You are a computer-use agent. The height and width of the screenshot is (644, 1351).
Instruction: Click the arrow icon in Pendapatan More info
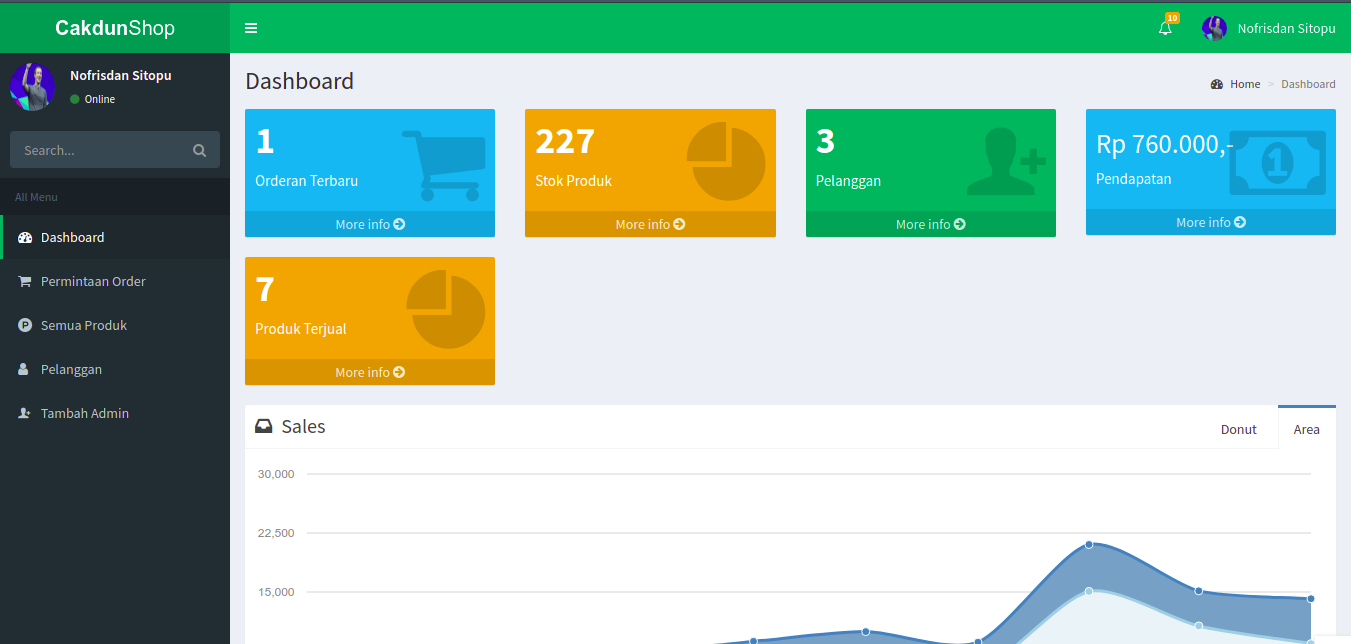tap(1240, 222)
